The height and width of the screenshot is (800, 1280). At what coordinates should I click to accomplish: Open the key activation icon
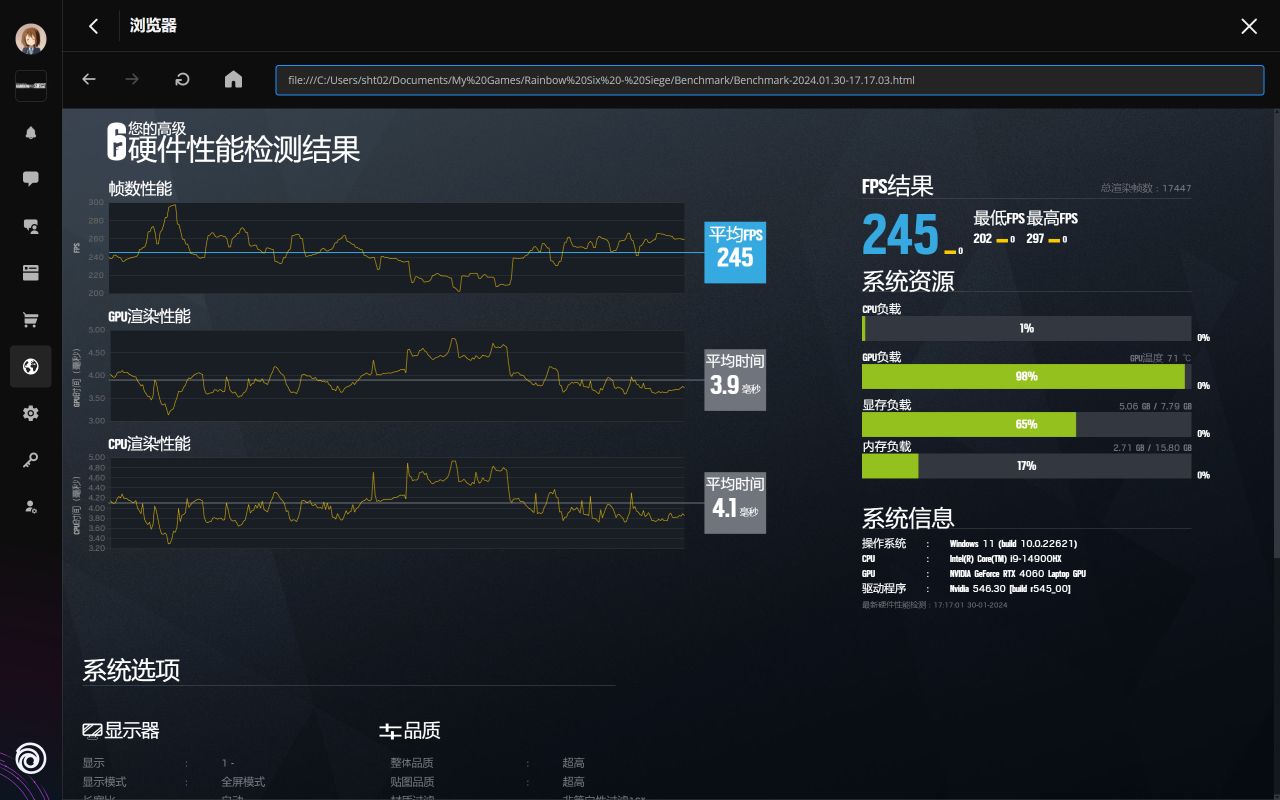click(x=31, y=460)
